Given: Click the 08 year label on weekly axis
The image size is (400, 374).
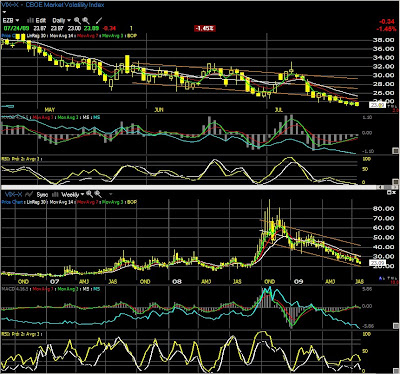Looking at the screenshot, I should 177,282.
